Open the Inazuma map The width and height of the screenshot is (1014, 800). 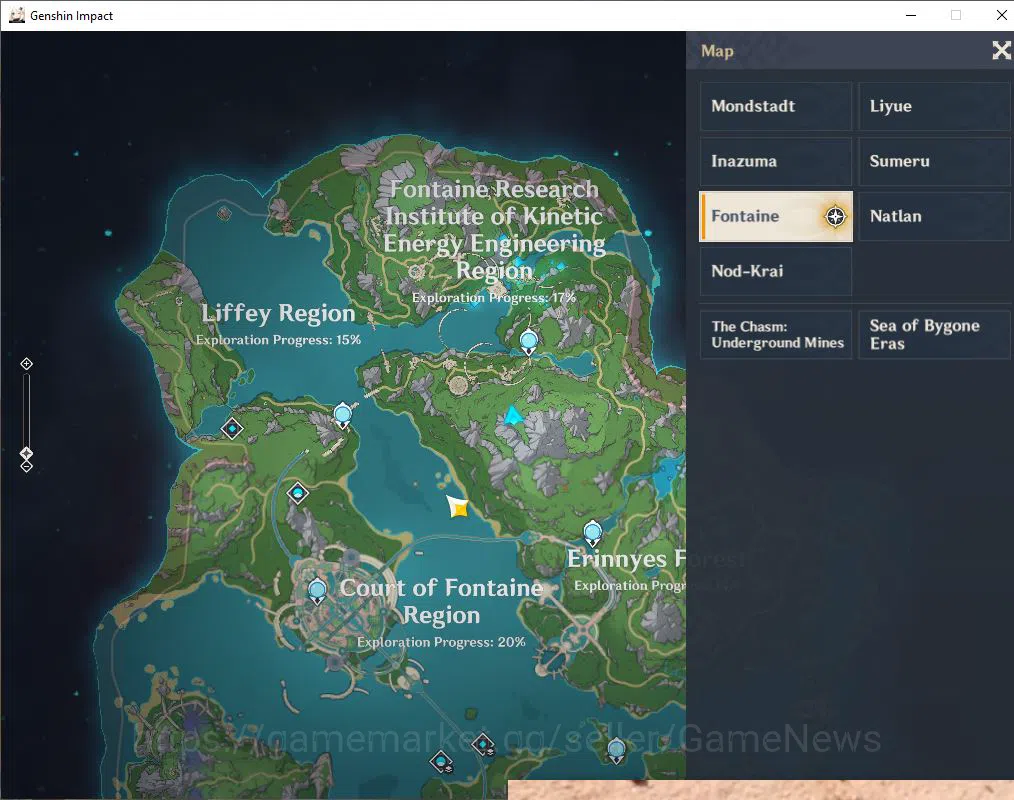[x=775, y=161]
